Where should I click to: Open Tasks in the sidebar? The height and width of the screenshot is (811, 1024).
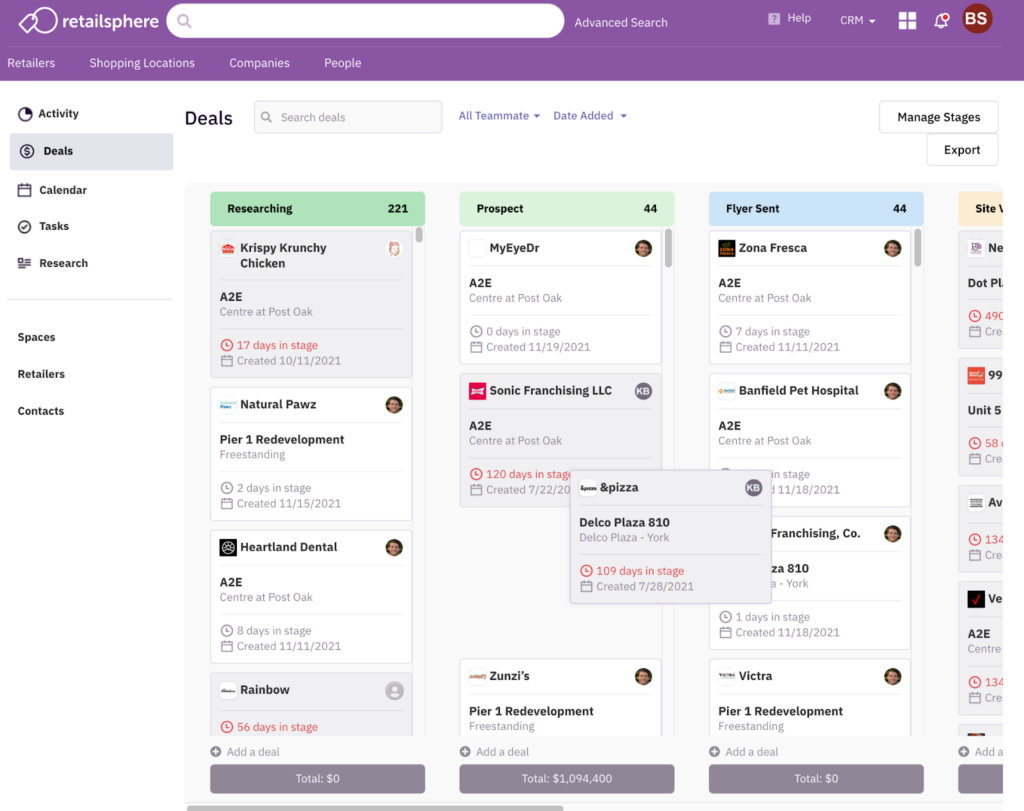pos(43,227)
